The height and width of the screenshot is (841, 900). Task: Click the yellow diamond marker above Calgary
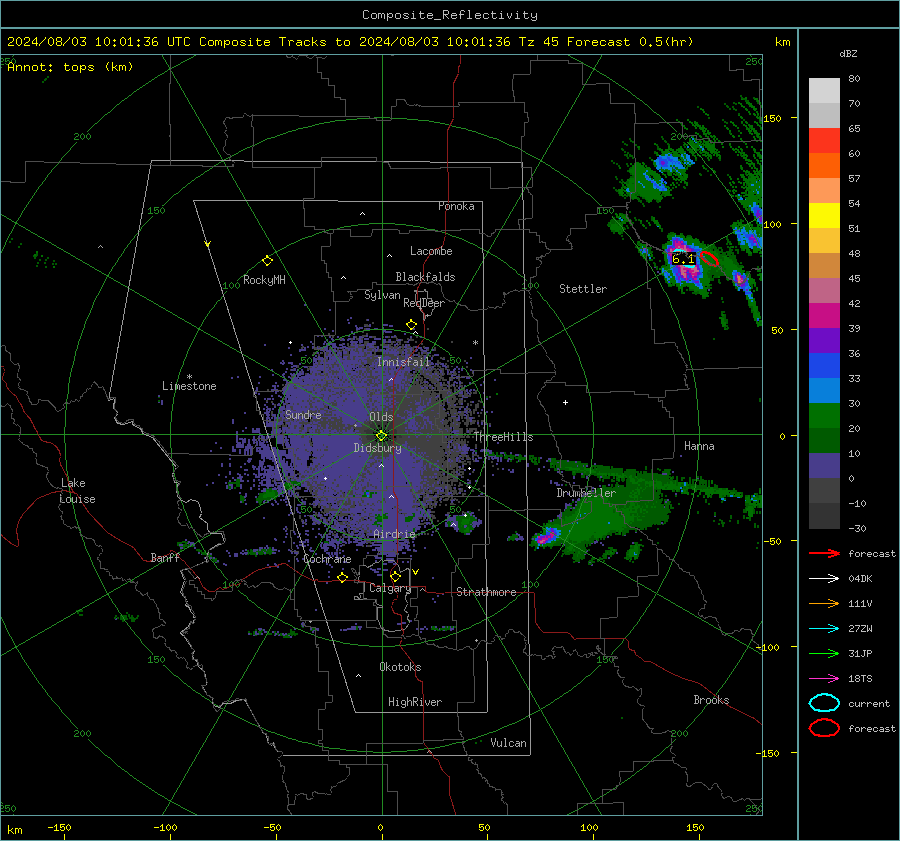[395, 576]
